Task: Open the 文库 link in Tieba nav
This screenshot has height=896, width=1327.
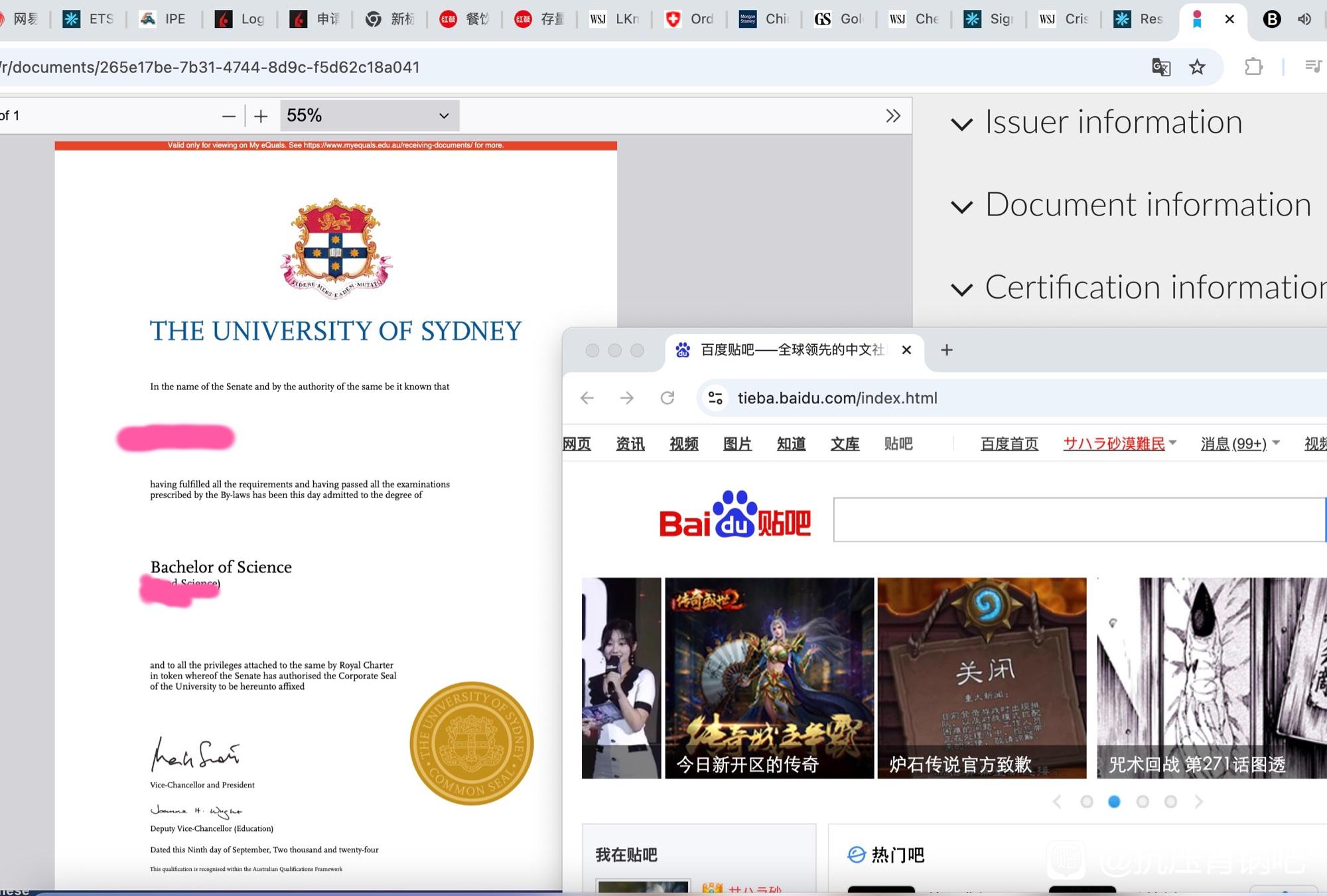Action: pyautogui.click(x=845, y=444)
